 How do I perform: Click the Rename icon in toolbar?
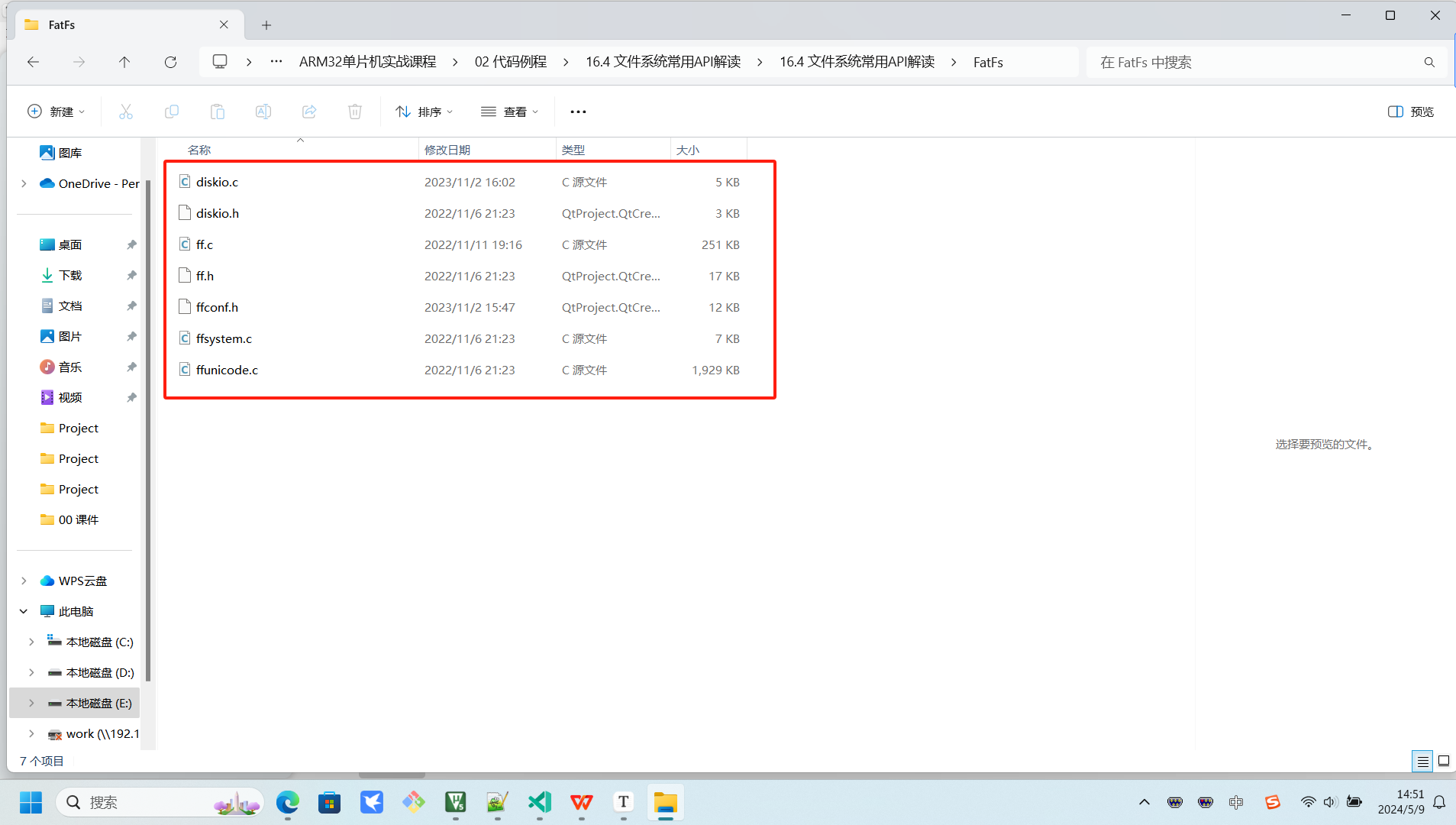click(263, 112)
